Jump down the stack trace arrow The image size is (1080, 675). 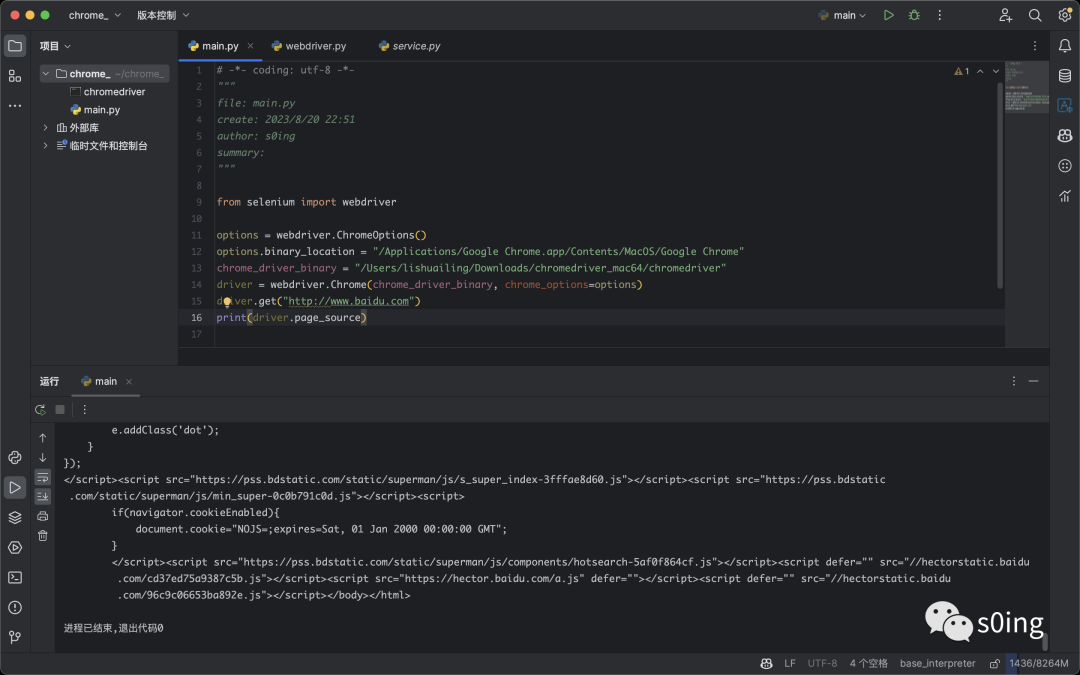(43, 457)
